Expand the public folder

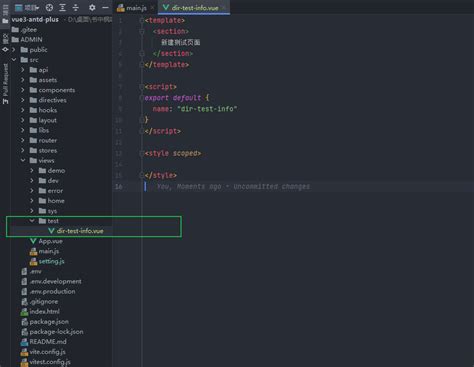[14, 50]
